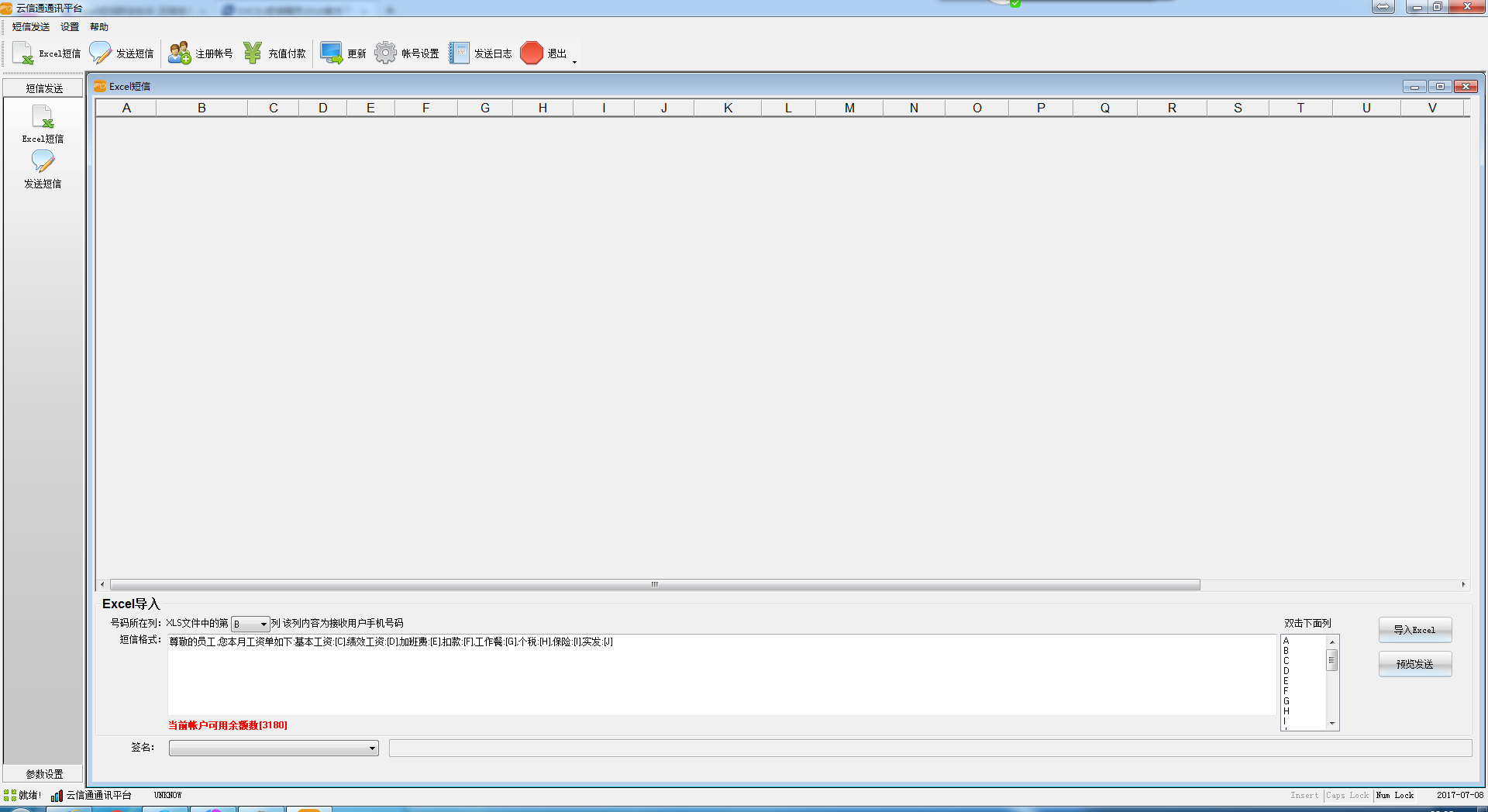Click the Excel短信 inner window title icon
The height and width of the screenshot is (812, 1488).
pos(100,86)
